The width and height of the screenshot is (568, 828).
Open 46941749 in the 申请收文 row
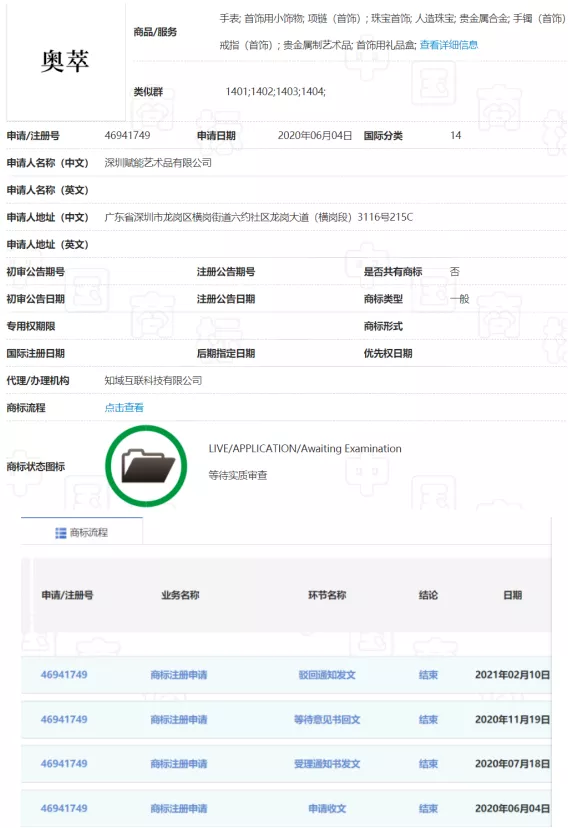(64, 808)
